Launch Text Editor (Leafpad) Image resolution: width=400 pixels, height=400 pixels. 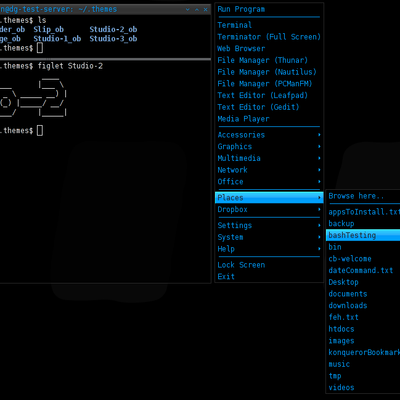click(269, 95)
